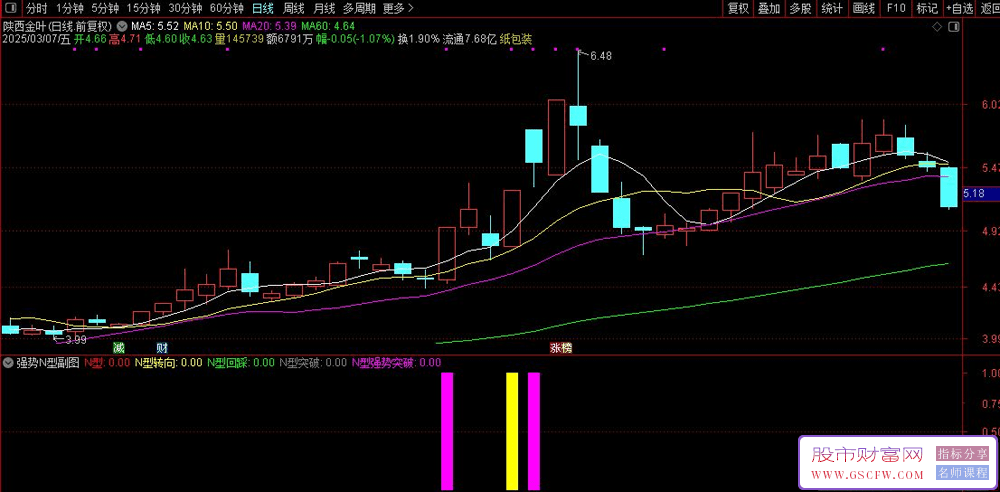Click the 名师课程 banner link
The image size is (1000, 492).
point(962,473)
